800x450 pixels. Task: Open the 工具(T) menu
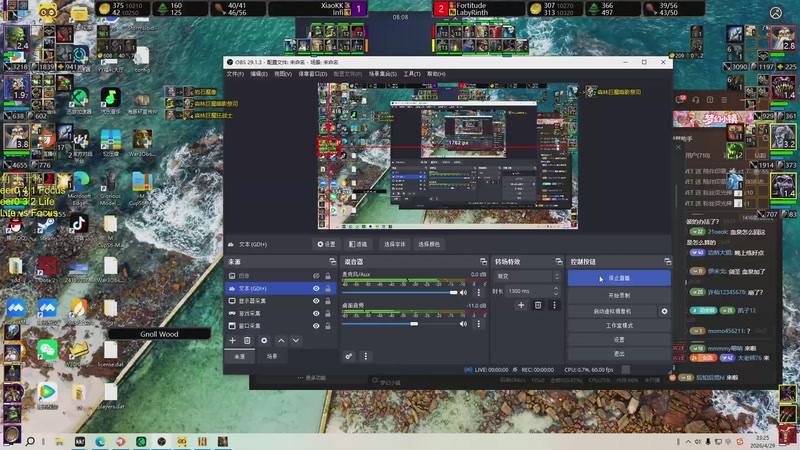click(412, 74)
